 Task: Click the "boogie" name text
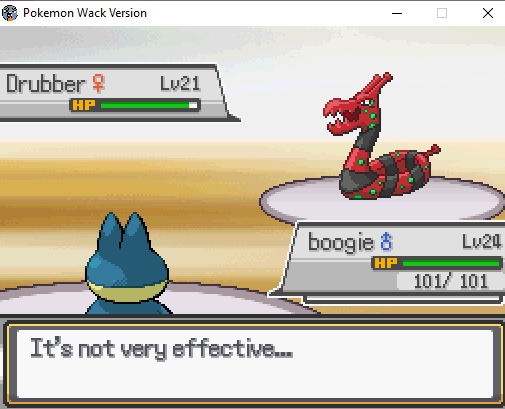pyautogui.click(x=341, y=242)
